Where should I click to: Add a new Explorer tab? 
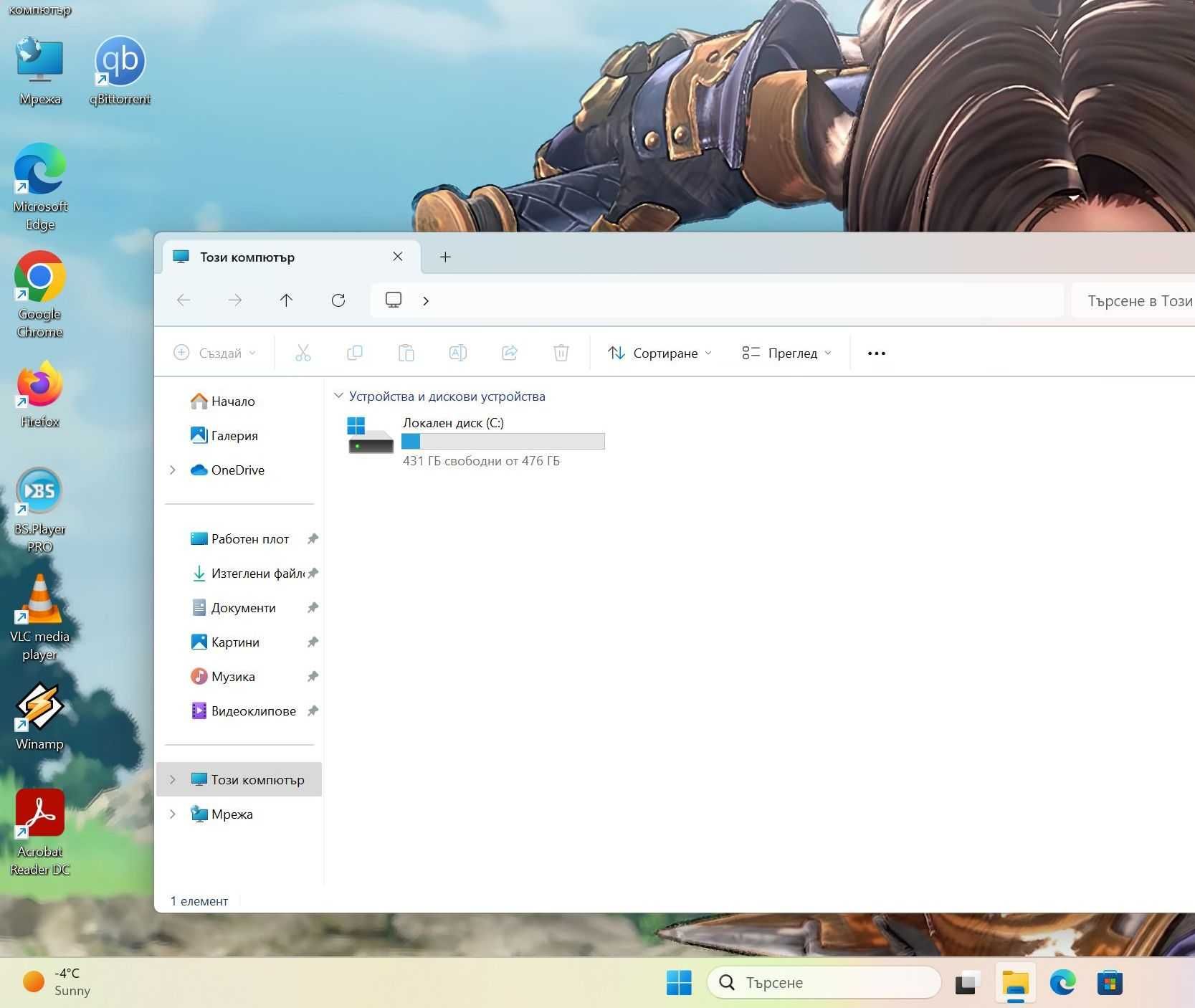click(x=445, y=257)
